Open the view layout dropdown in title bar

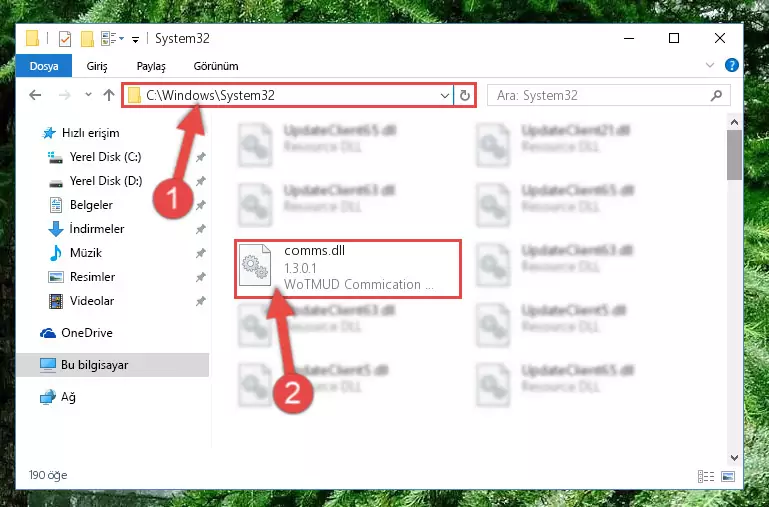tap(112, 38)
